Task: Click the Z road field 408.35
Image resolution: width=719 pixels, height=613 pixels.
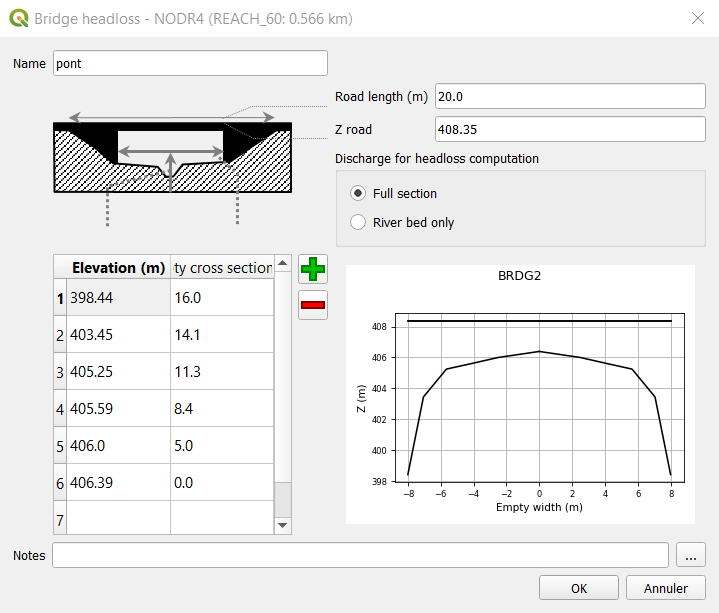Action: pos(570,129)
